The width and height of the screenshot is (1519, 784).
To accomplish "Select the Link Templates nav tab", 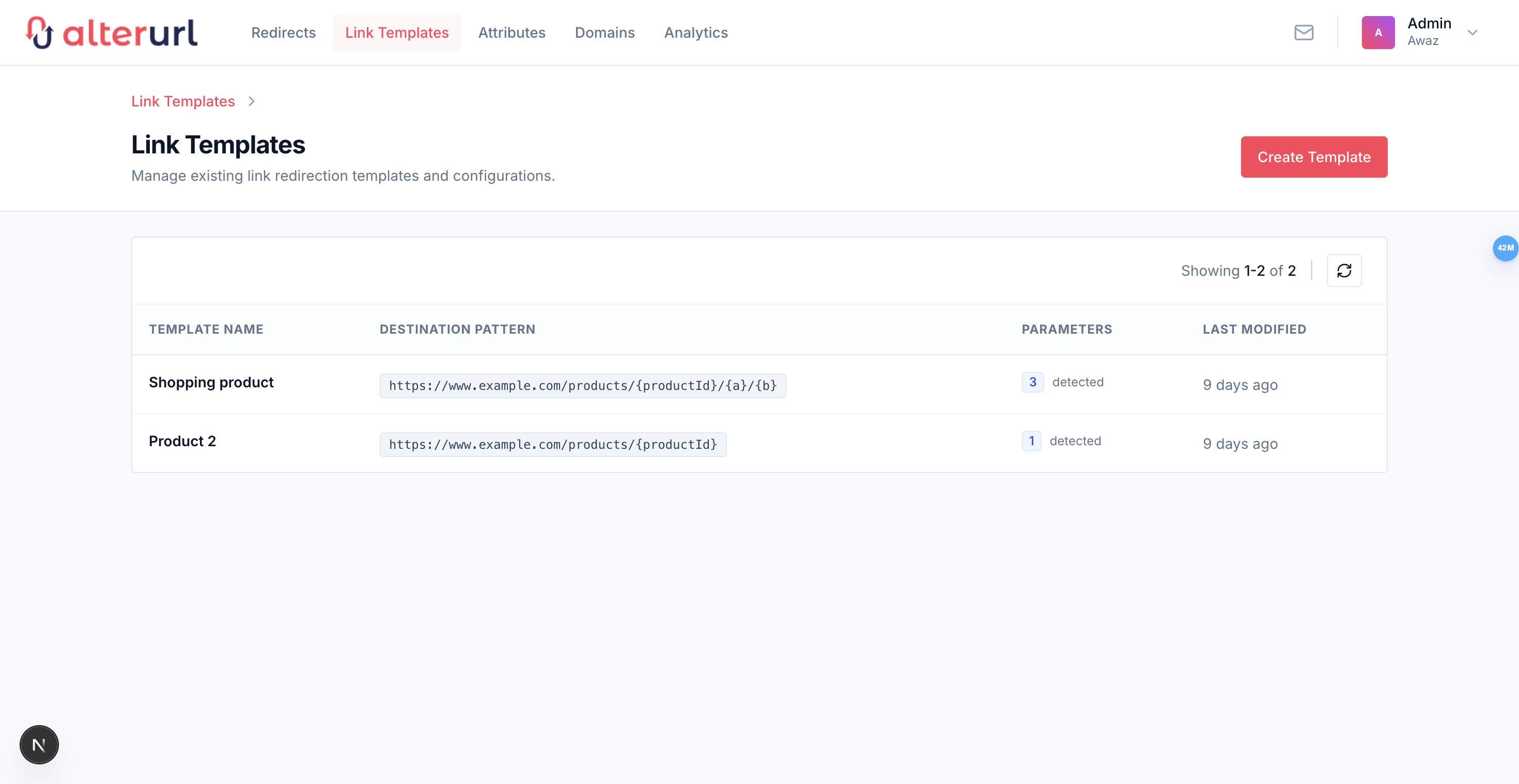I will [396, 33].
